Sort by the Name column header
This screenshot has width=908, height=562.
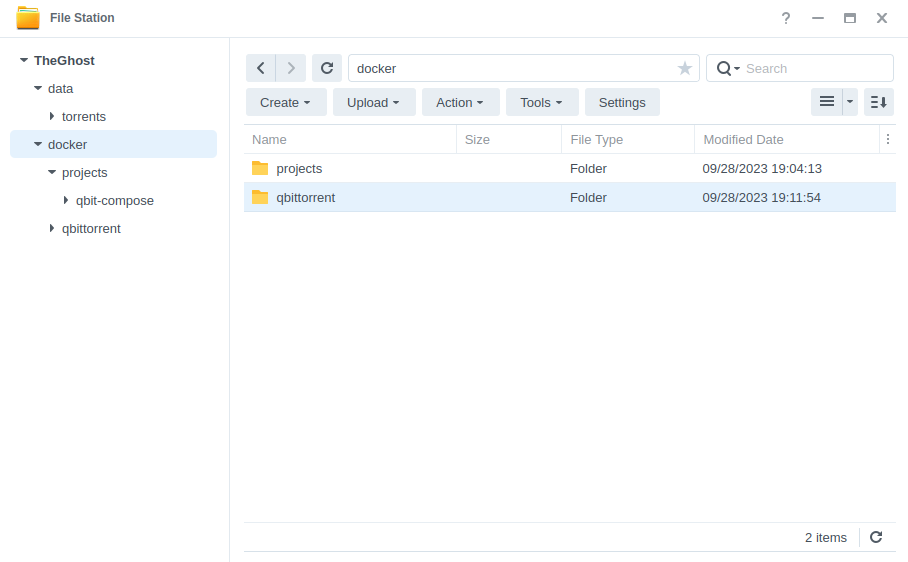[x=350, y=139]
